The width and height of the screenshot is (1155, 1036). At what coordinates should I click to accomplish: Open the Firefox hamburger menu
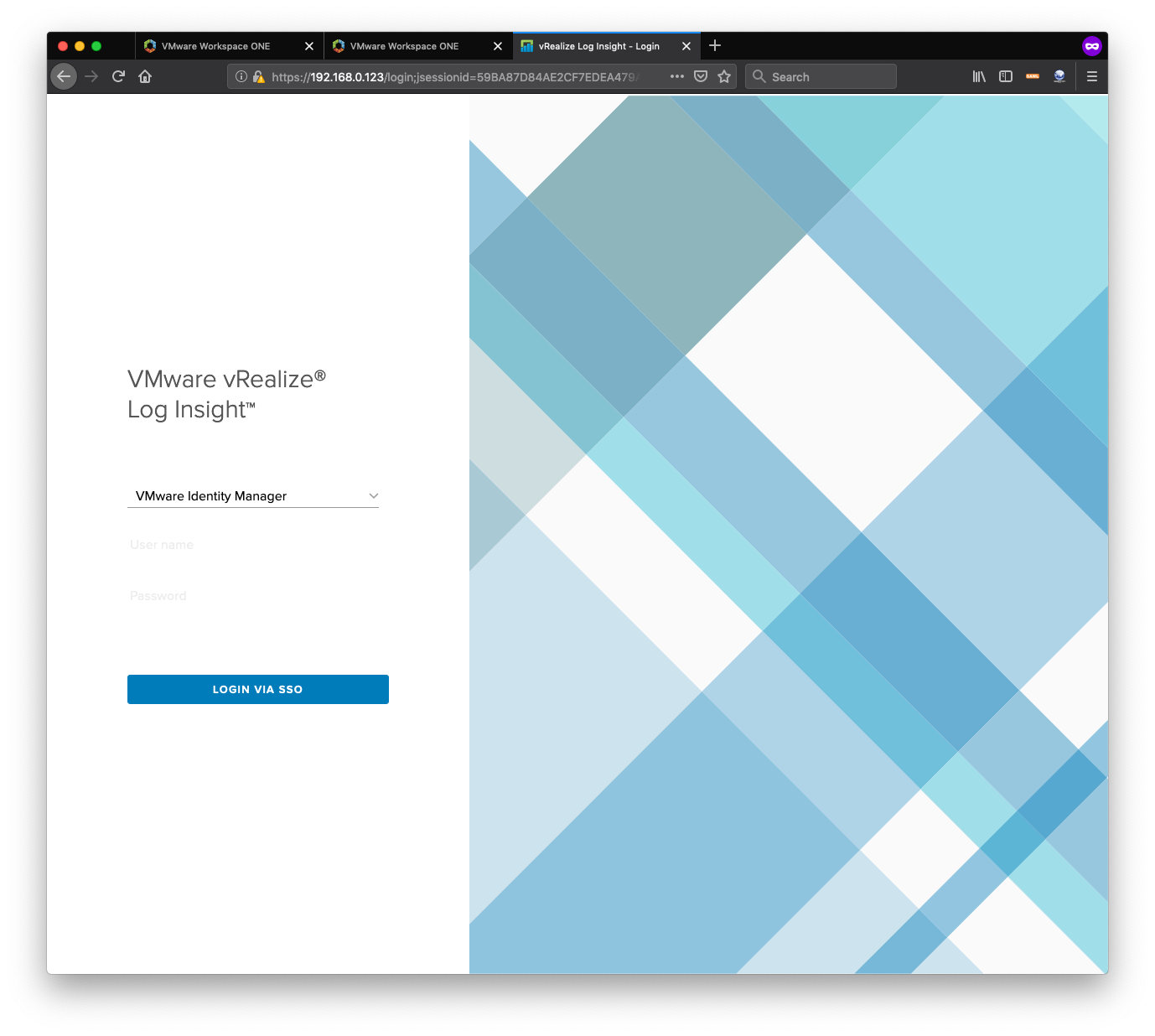pyautogui.click(x=1092, y=76)
